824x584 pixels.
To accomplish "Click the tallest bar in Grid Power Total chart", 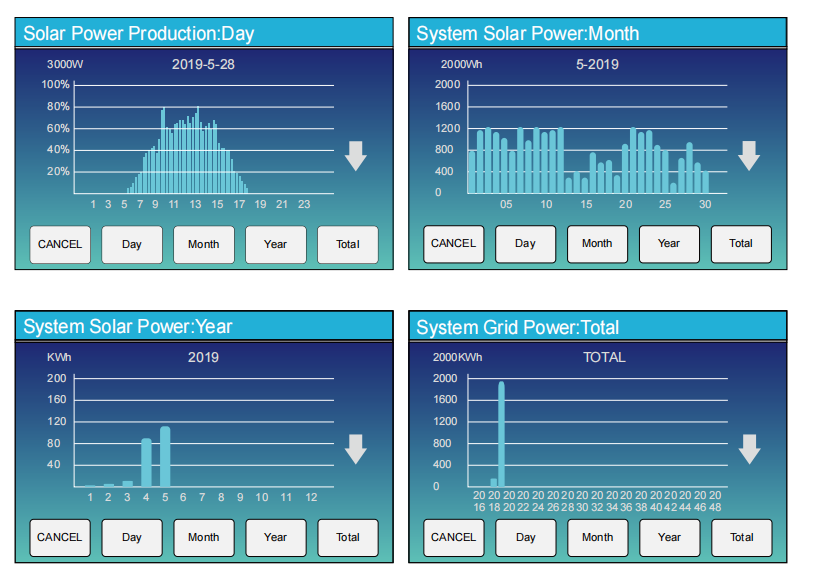I will pos(501,434).
